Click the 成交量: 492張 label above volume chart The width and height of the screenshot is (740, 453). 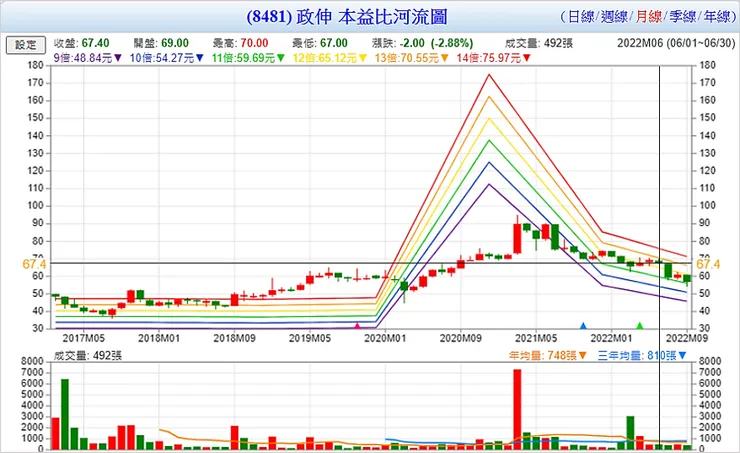click(87, 355)
